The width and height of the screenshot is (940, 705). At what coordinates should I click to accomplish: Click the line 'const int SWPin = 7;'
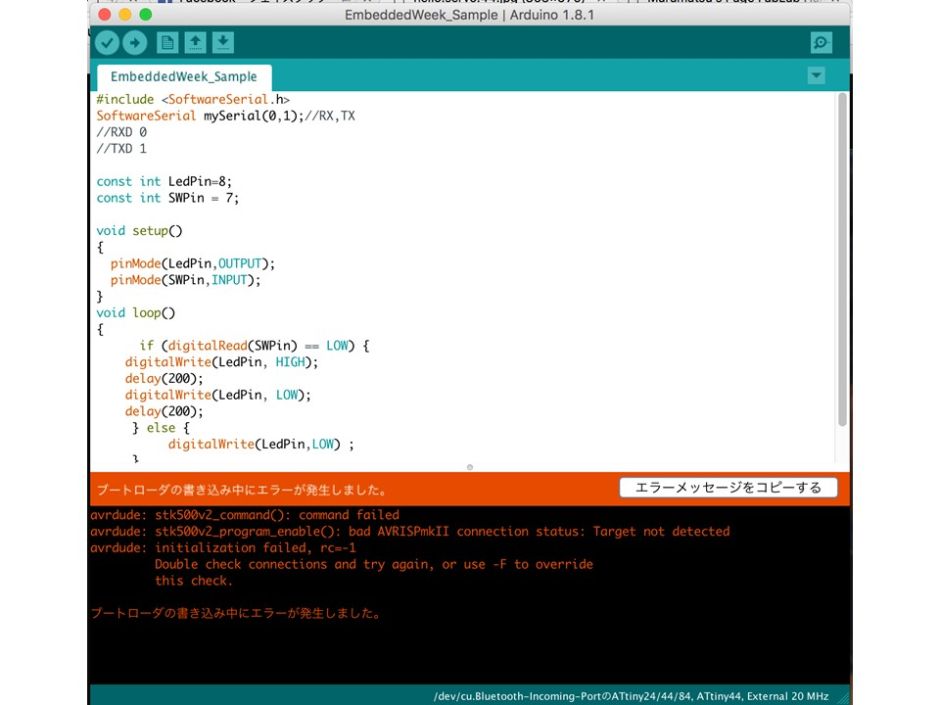167,198
